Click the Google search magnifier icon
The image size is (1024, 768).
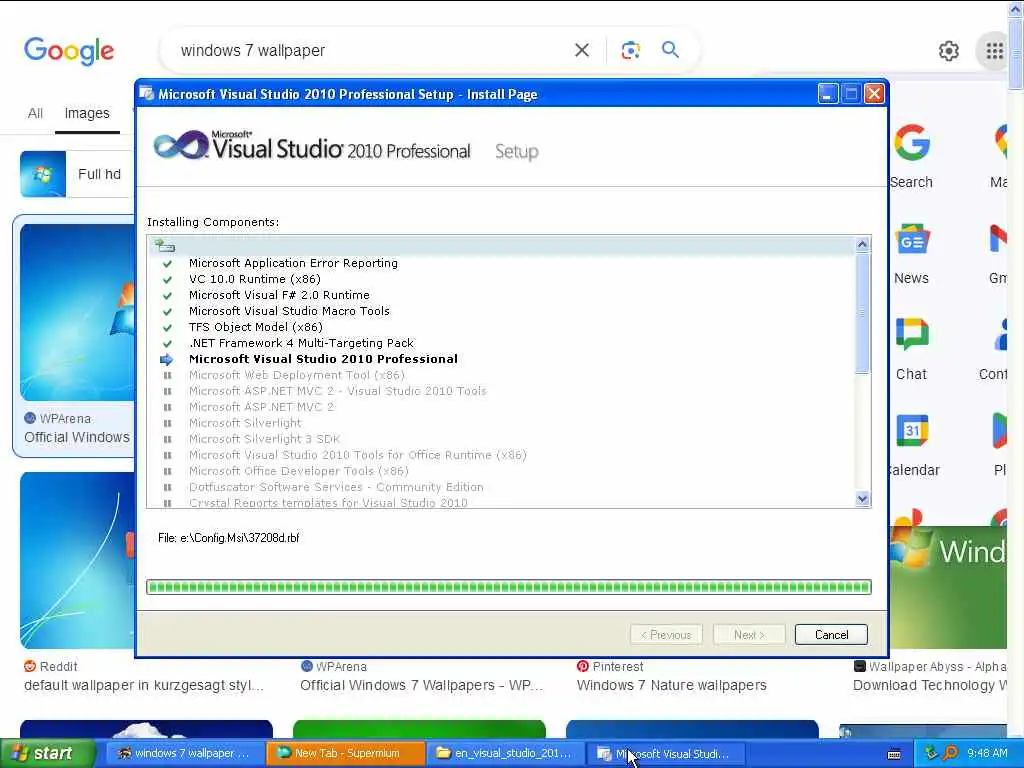pos(670,50)
